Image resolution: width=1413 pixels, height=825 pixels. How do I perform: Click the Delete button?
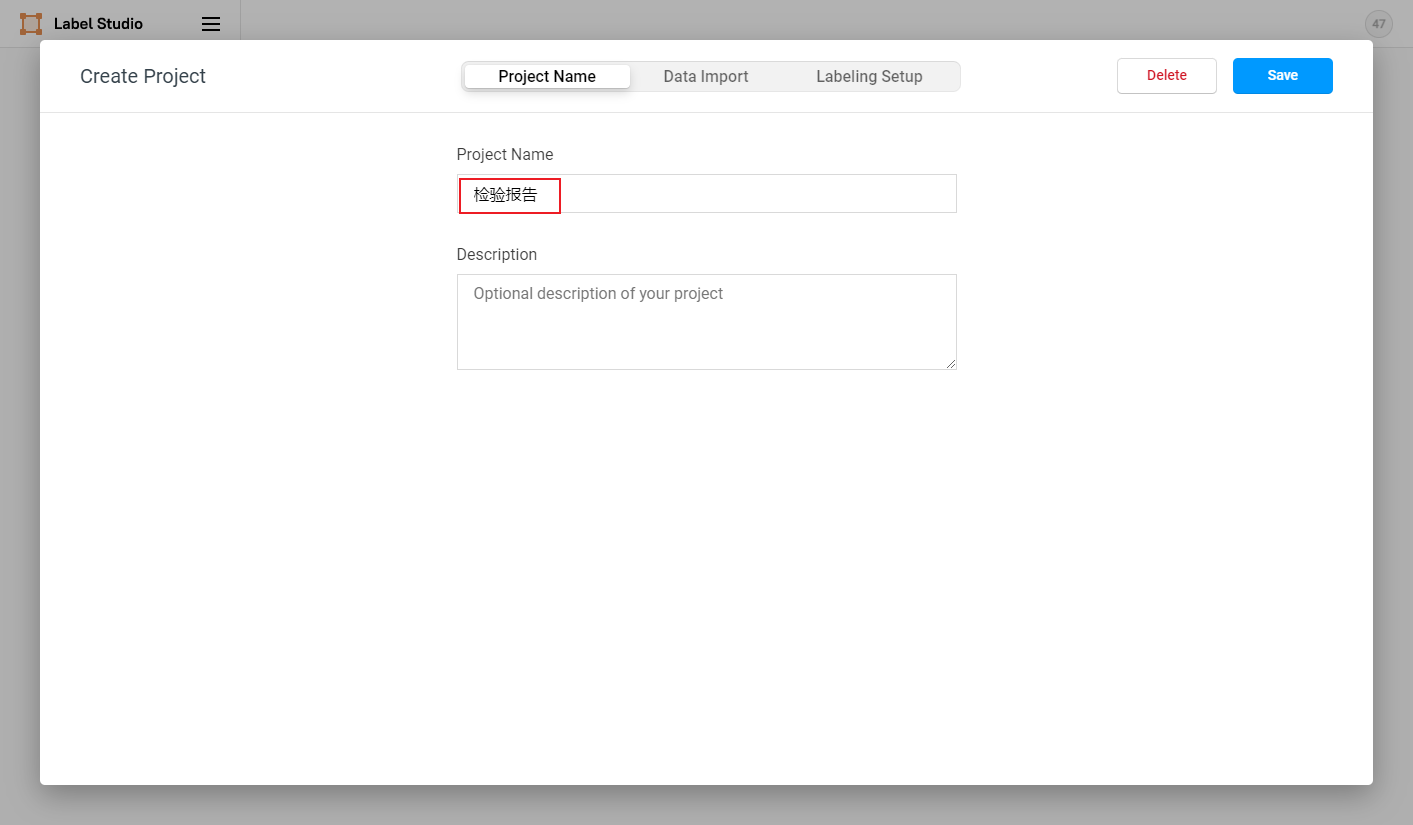click(x=1167, y=76)
